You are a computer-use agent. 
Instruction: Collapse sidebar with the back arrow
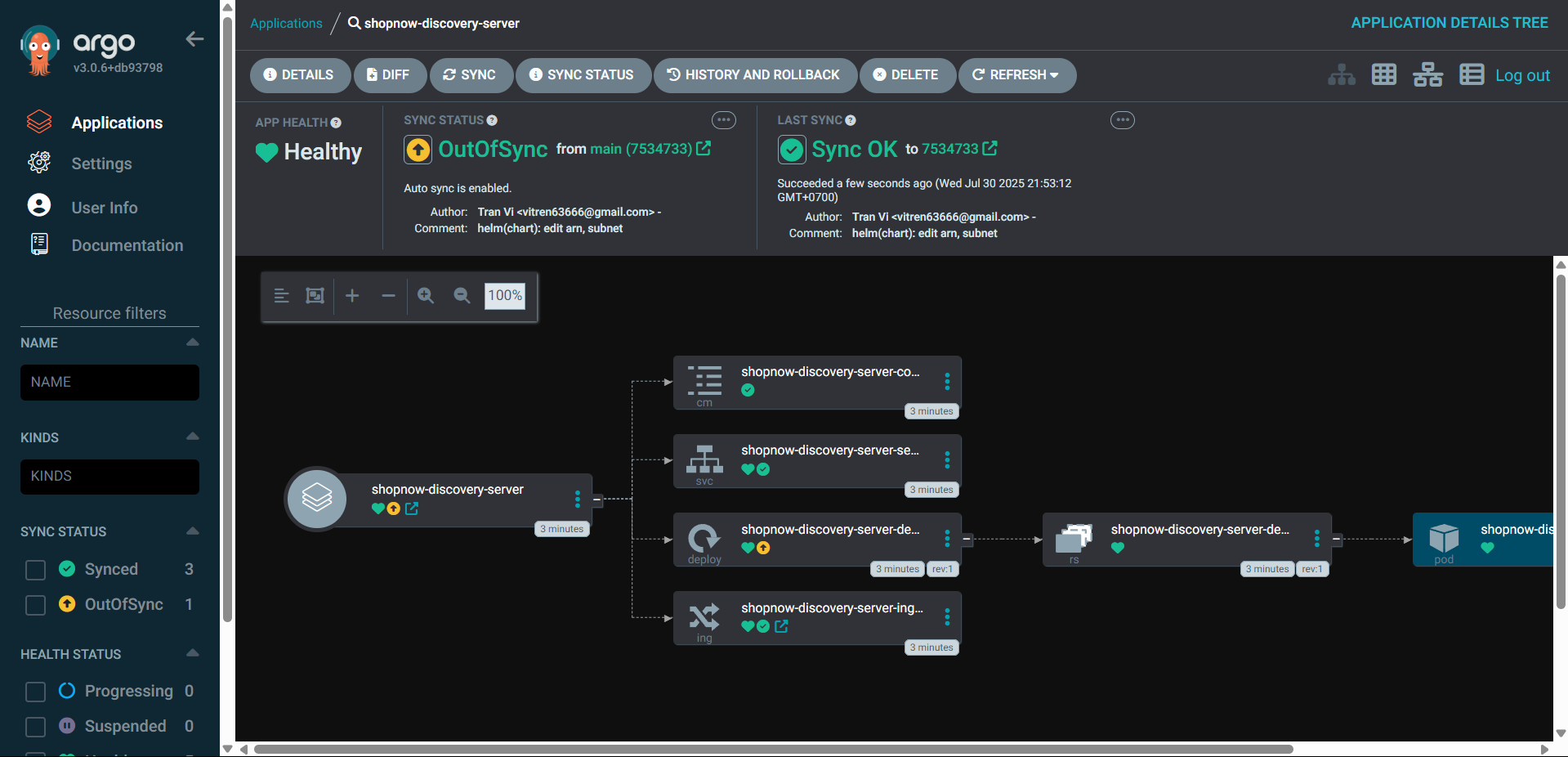194,39
